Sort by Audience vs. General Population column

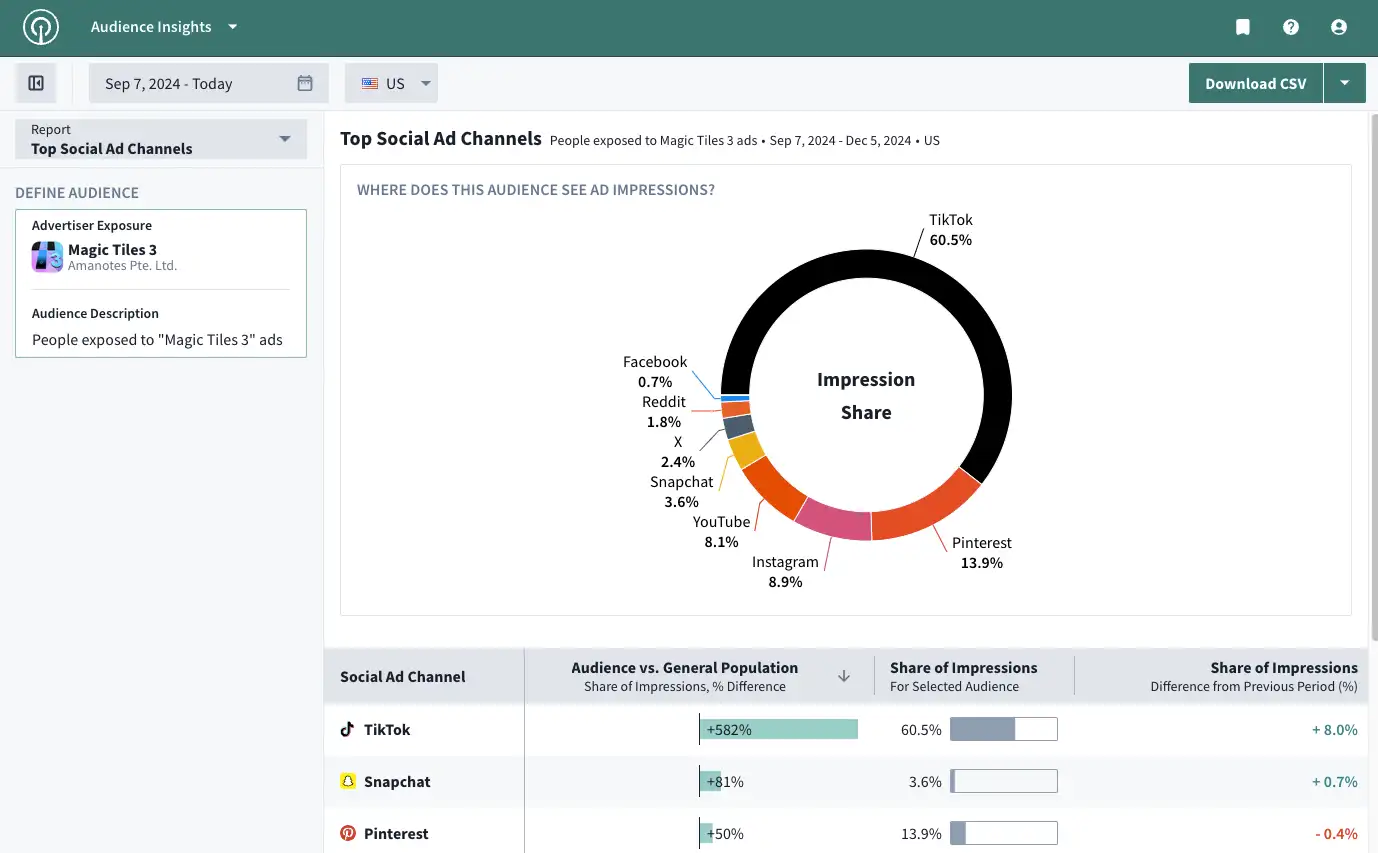pos(844,676)
